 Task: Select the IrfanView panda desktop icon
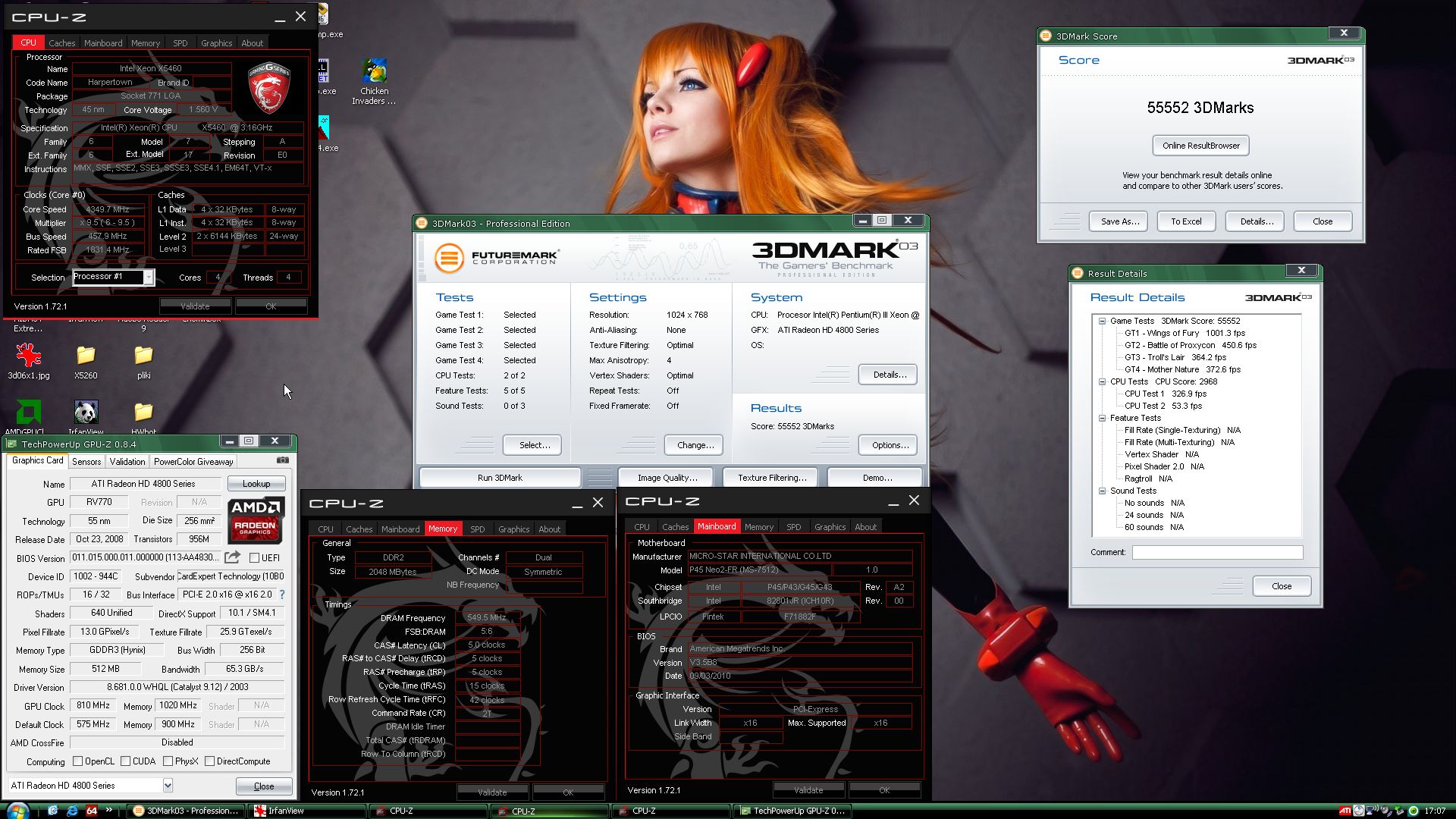coord(86,413)
